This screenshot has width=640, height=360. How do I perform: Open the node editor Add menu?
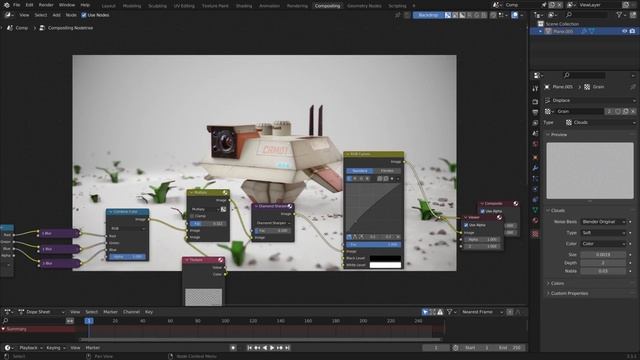point(56,15)
